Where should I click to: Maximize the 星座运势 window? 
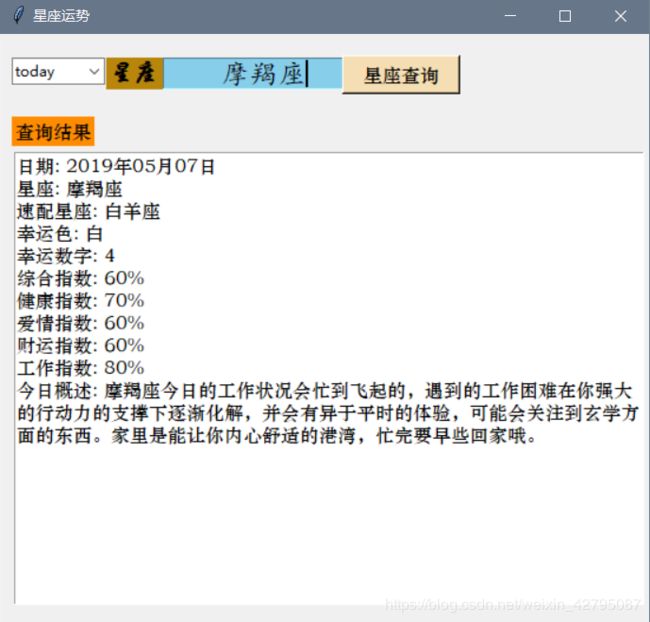click(565, 16)
